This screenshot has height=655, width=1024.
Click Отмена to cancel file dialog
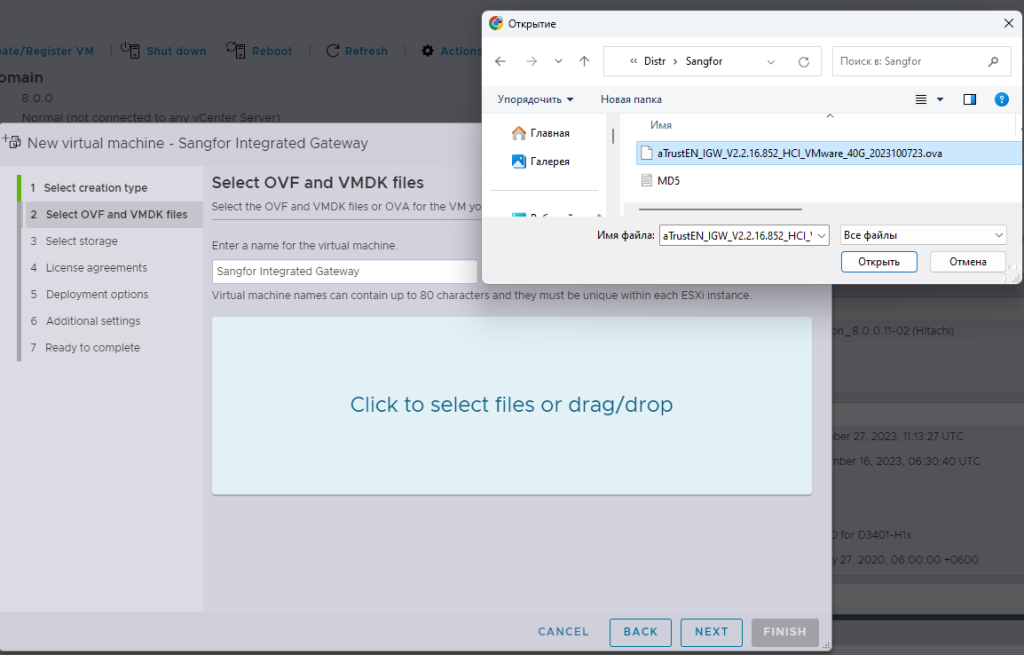click(x=967, y=262)
